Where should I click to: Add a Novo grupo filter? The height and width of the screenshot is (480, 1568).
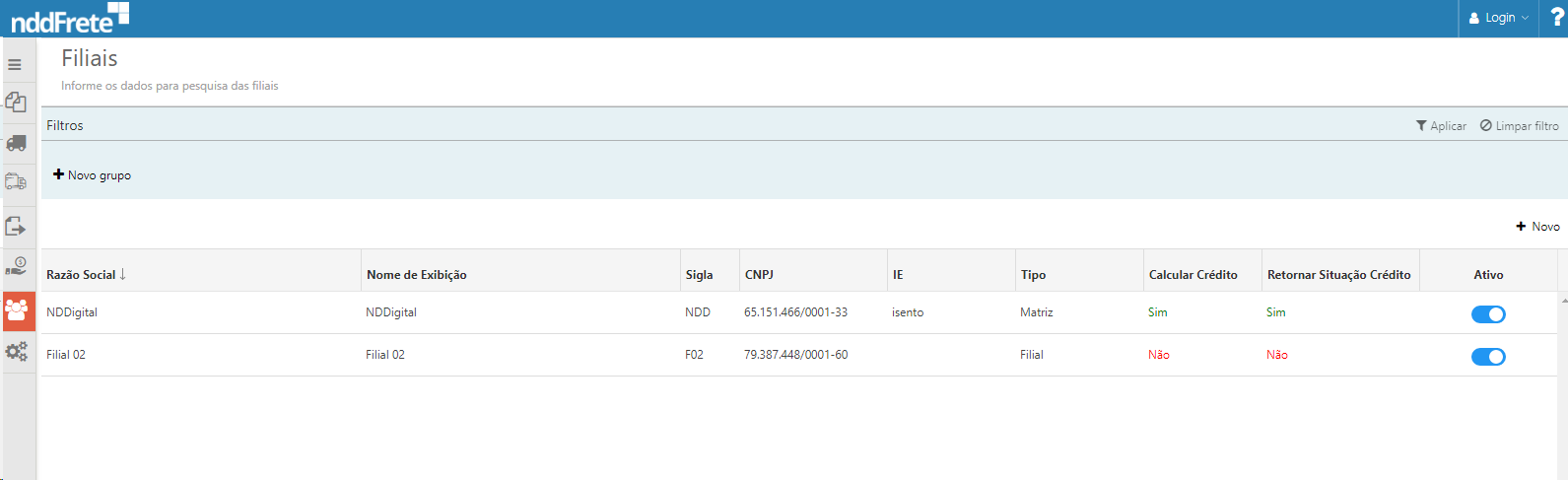[92, 175]
